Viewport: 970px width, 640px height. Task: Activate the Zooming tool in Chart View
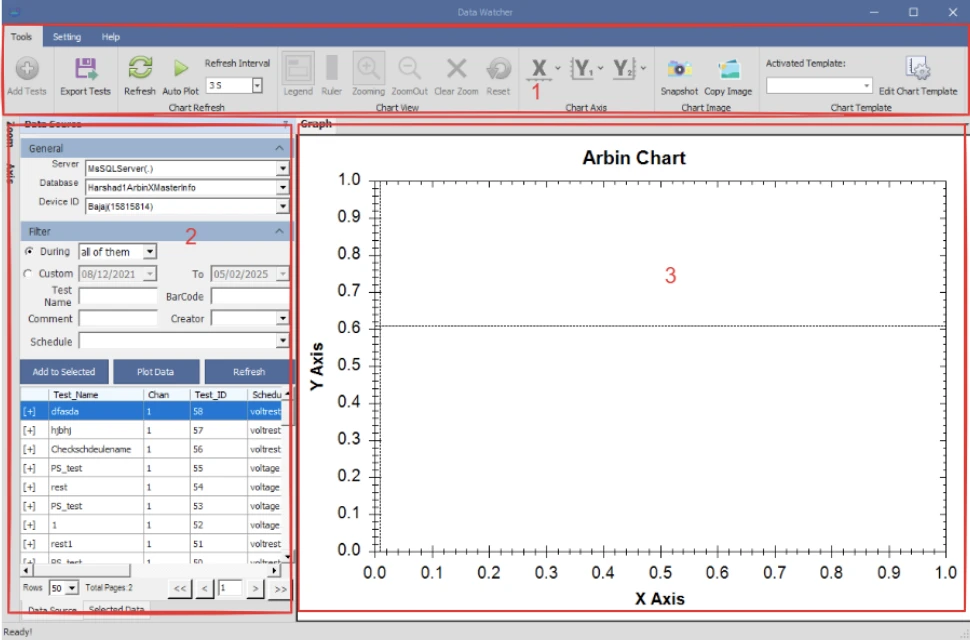tap(369, 70)
